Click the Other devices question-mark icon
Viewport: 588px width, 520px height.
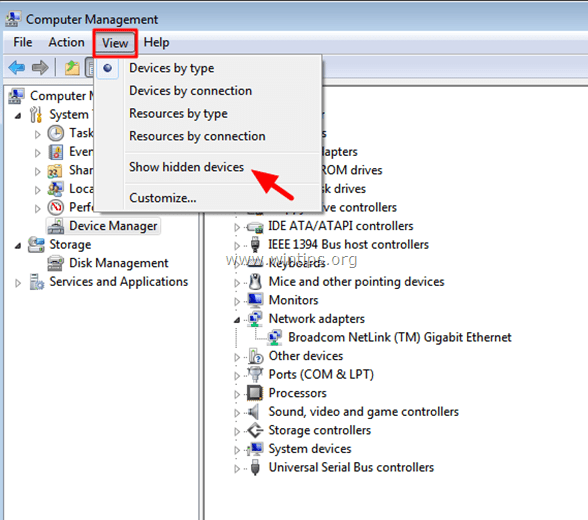coord(255,356)
